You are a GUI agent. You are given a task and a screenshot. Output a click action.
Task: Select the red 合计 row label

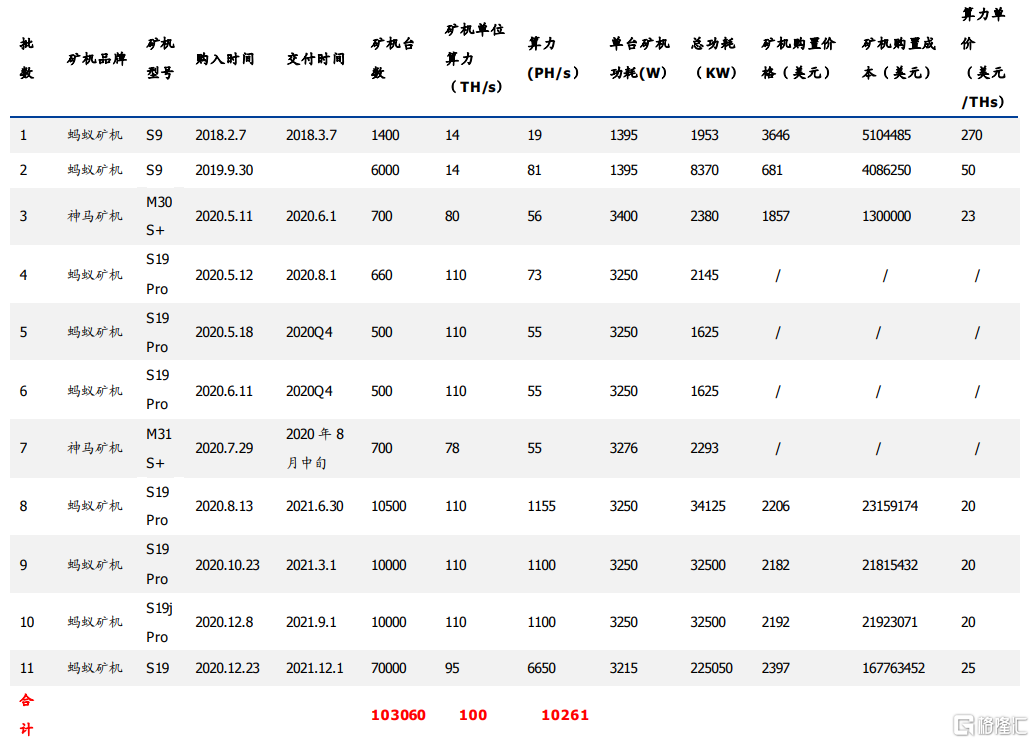(x=26, y=715)
